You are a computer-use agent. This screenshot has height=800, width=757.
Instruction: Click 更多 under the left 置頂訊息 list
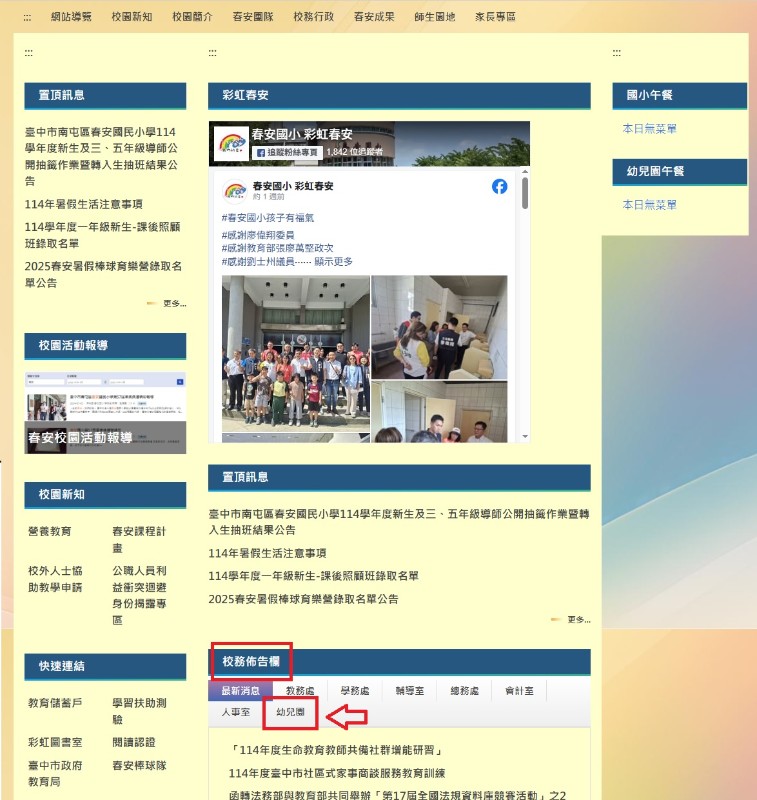(x=173, y=303)
